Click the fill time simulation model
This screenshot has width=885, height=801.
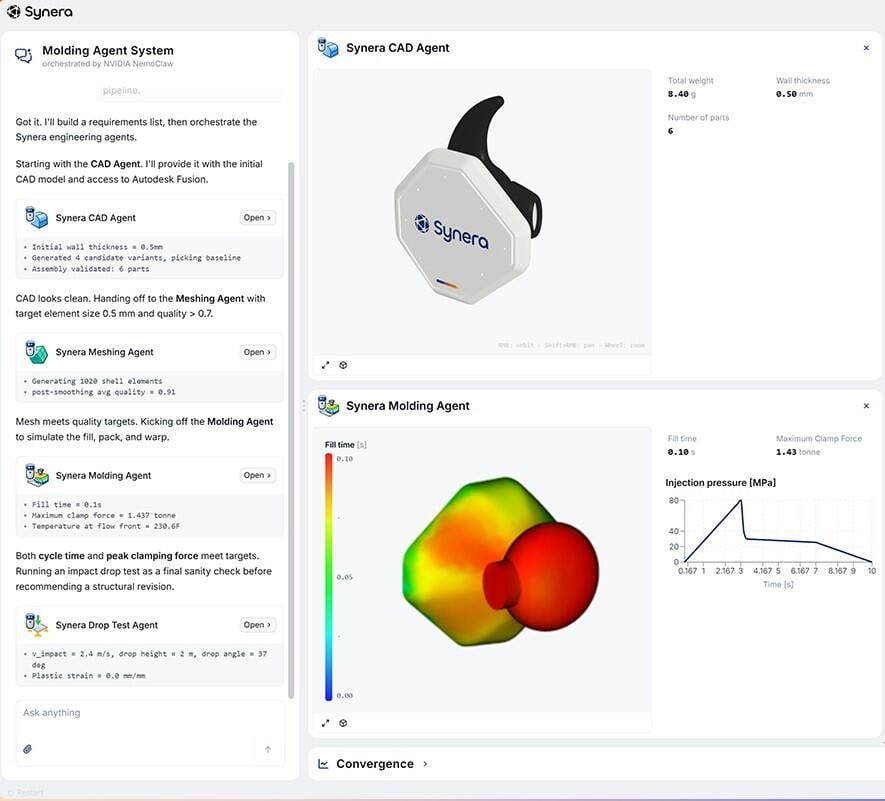point(501,562)
